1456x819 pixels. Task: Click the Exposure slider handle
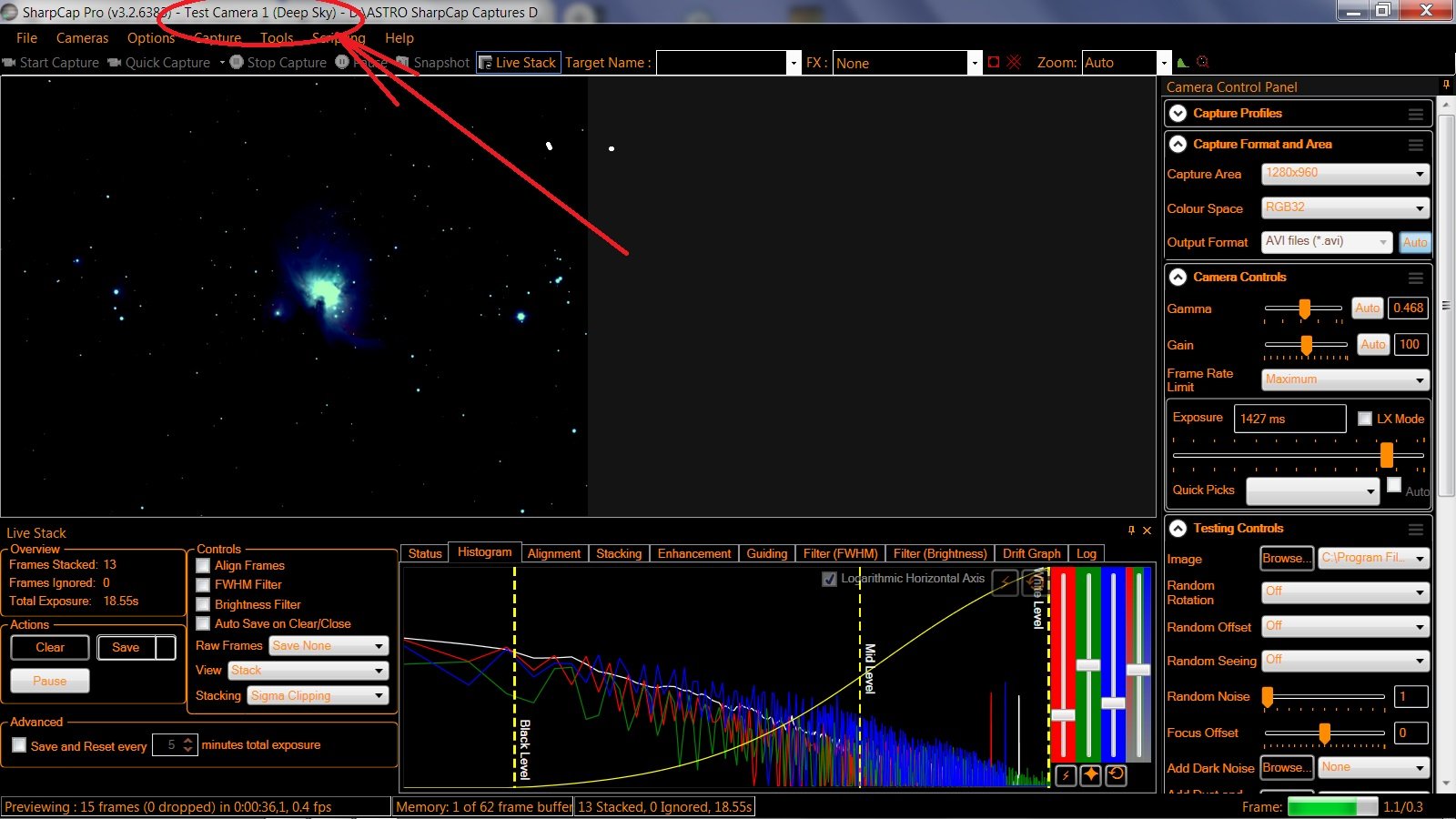pyautogui.click(x=1387, y=454)
